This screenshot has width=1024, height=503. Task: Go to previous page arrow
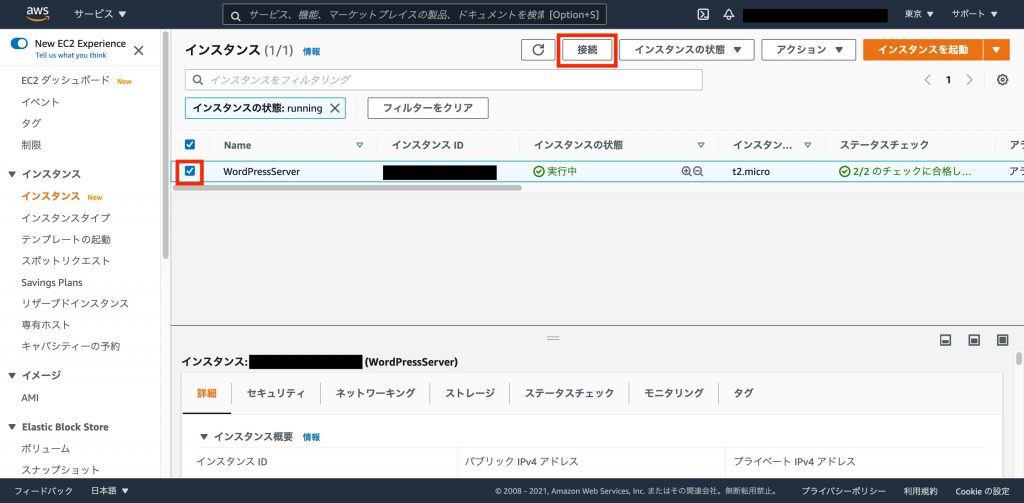click(x=927, y=80)
